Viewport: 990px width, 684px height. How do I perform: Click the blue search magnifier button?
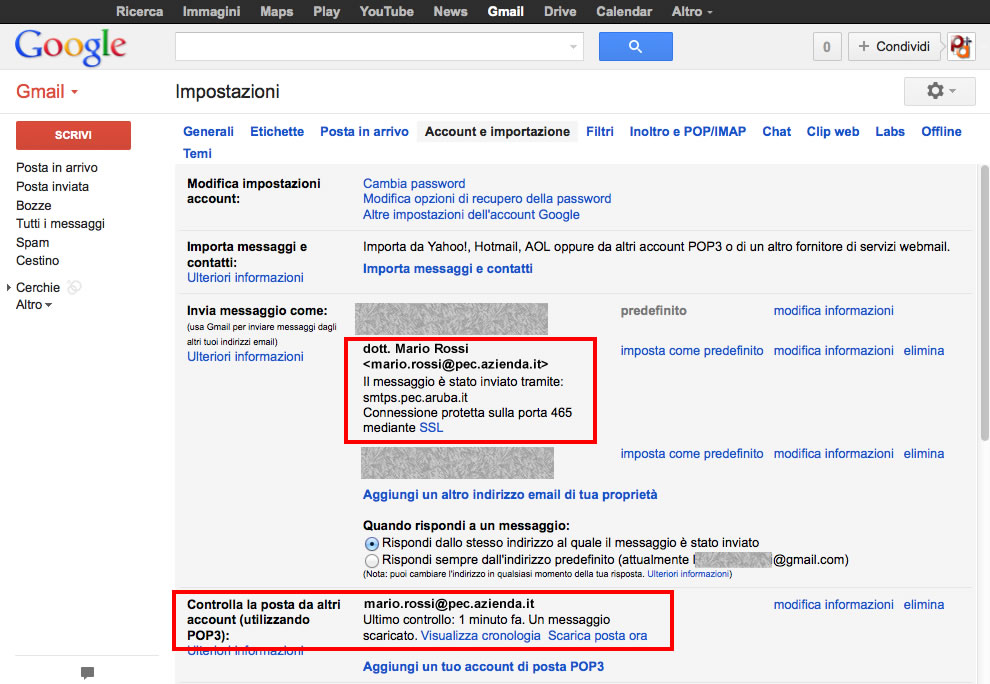[635, 46]
